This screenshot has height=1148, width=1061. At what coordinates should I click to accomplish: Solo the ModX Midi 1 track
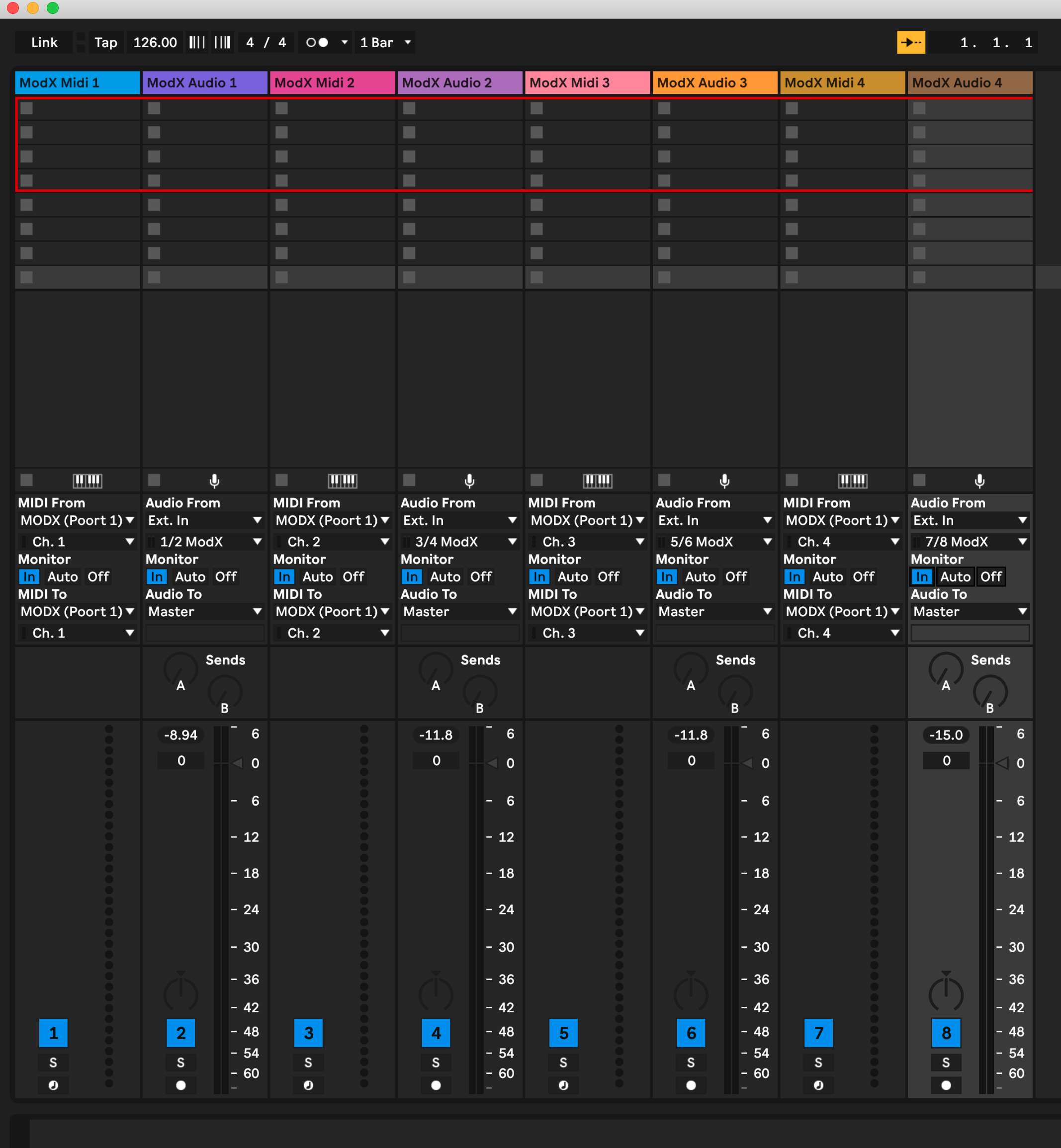[53, 1063]
